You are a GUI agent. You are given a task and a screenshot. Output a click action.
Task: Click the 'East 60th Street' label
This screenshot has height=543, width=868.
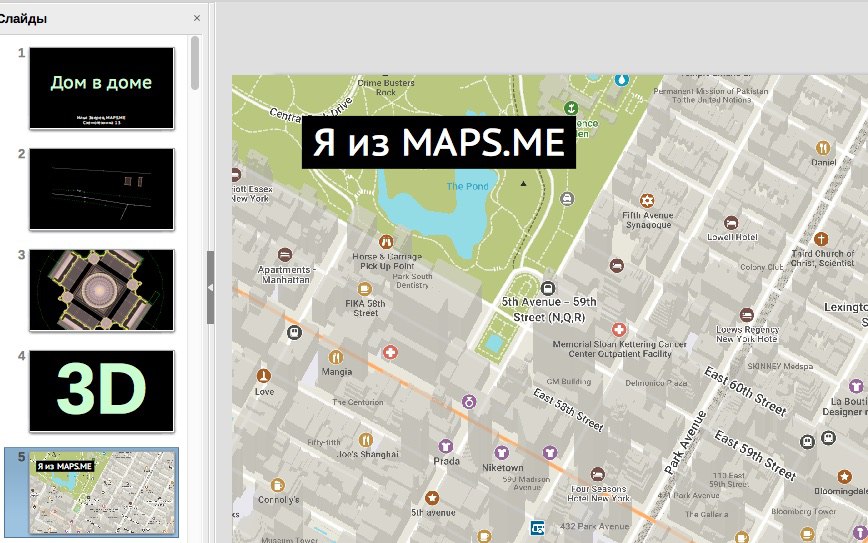(x=745, y=392)
